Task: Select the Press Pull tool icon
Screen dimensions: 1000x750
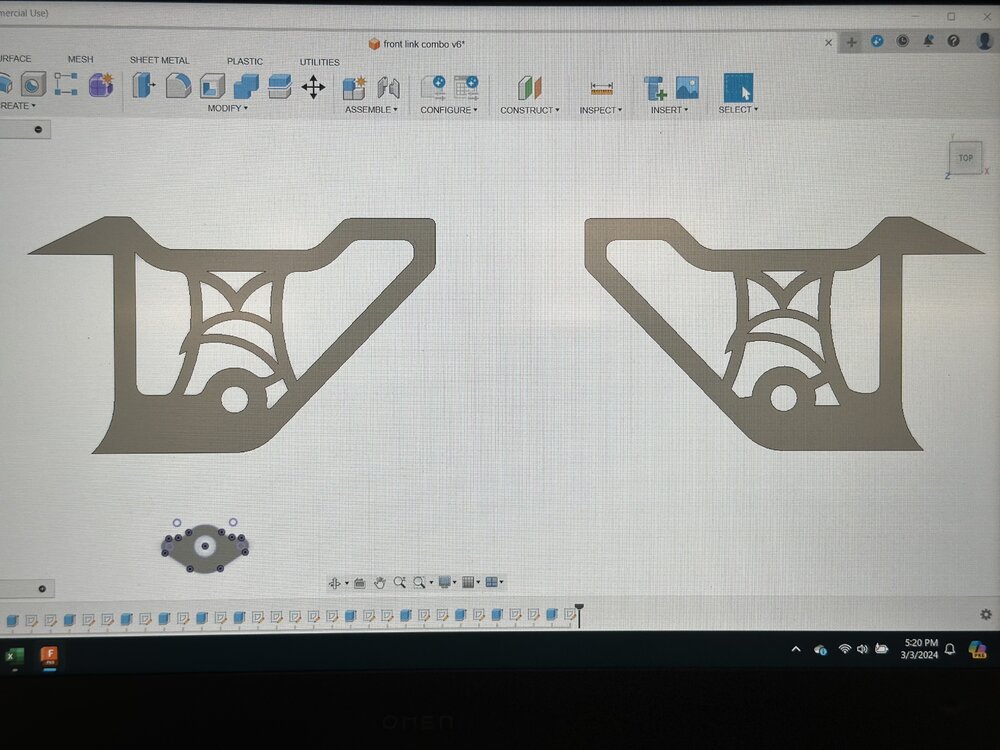Action: tap(144, 85)
